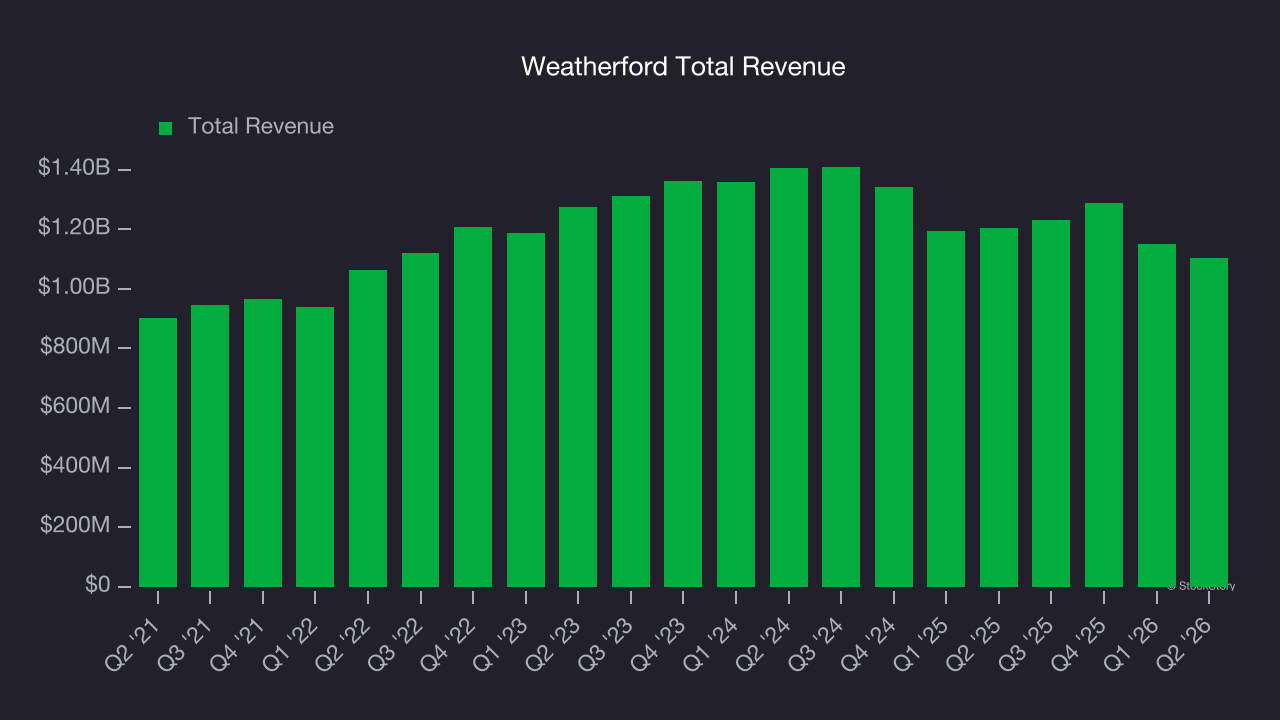
Task: Select the Q2 '23 revenue bar
Action: pos(578,397)
